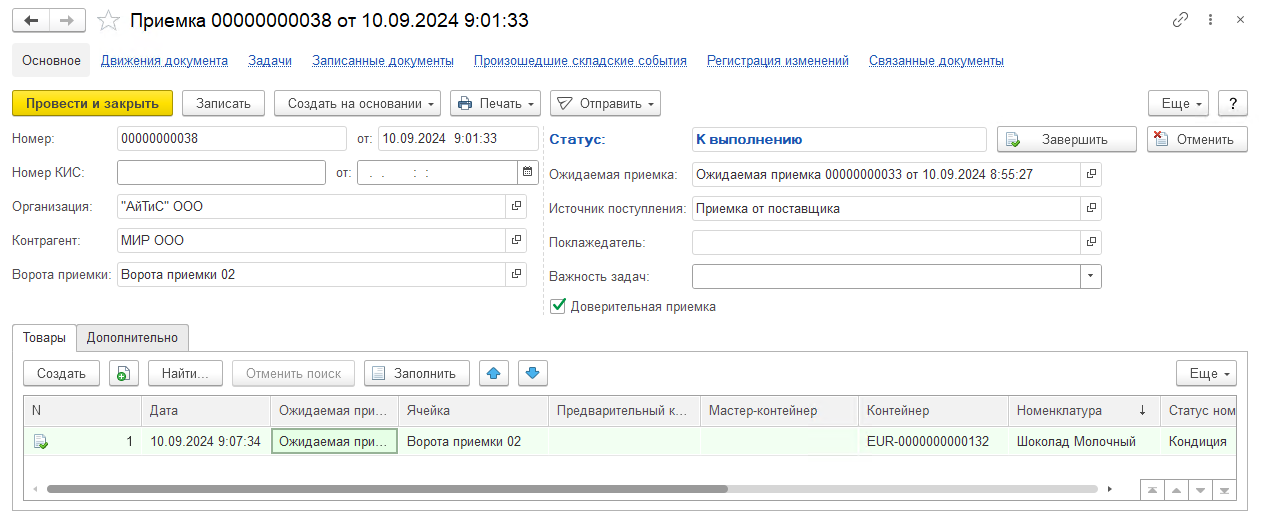Focus the Номер field

coord(231,139)
